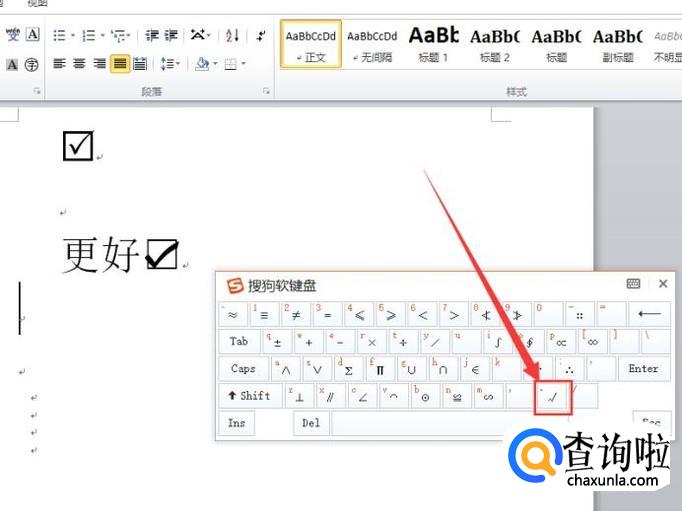Click the Del key

click(311, 423)
